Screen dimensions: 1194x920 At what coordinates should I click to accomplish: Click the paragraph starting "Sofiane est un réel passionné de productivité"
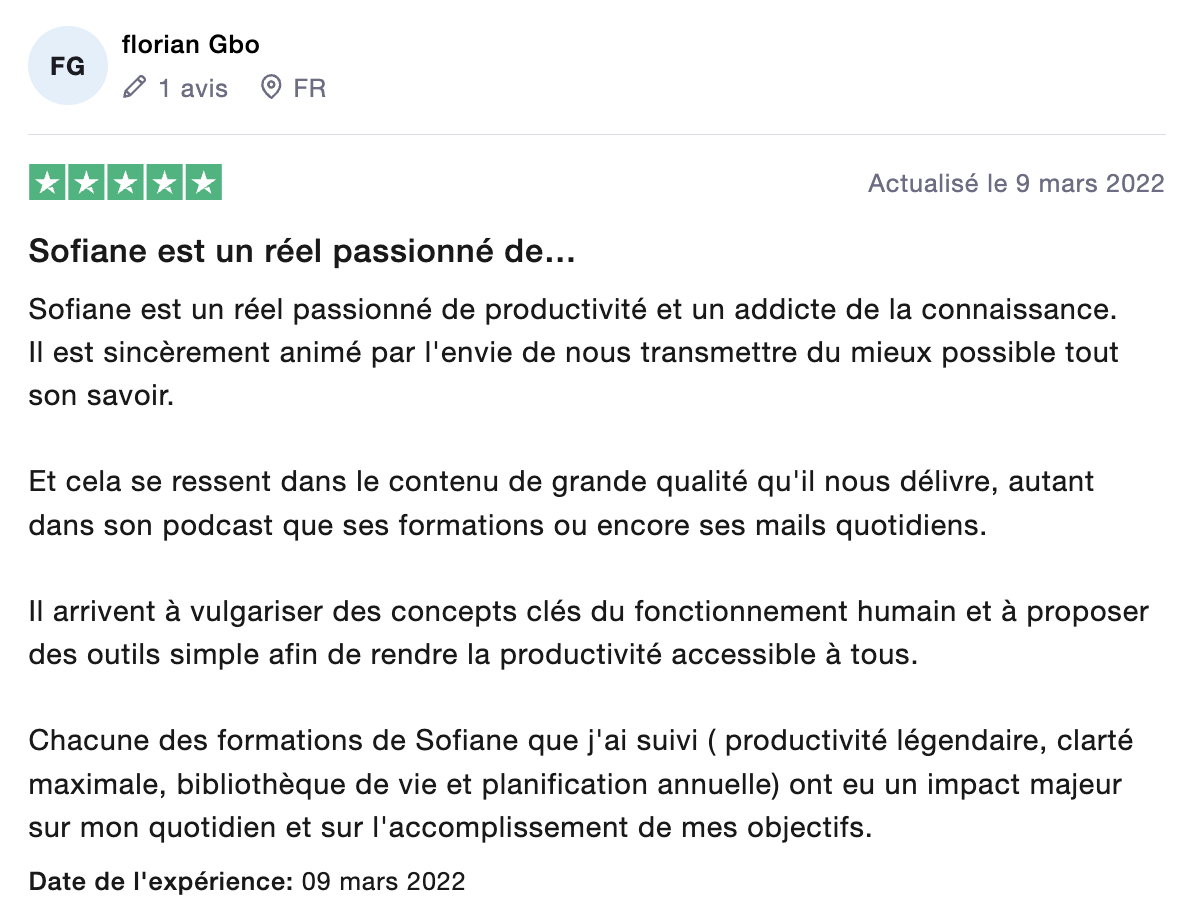[573, 352]
